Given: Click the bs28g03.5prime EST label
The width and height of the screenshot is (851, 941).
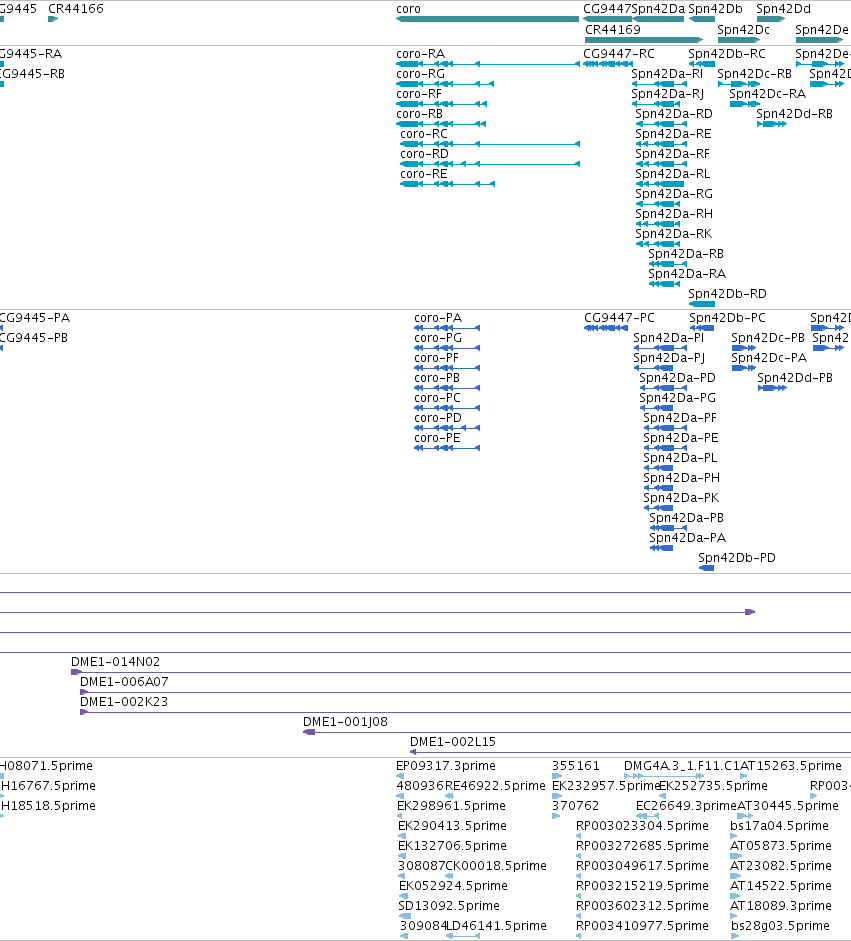Looking at the screenshot, I should (x=780, y=925).
